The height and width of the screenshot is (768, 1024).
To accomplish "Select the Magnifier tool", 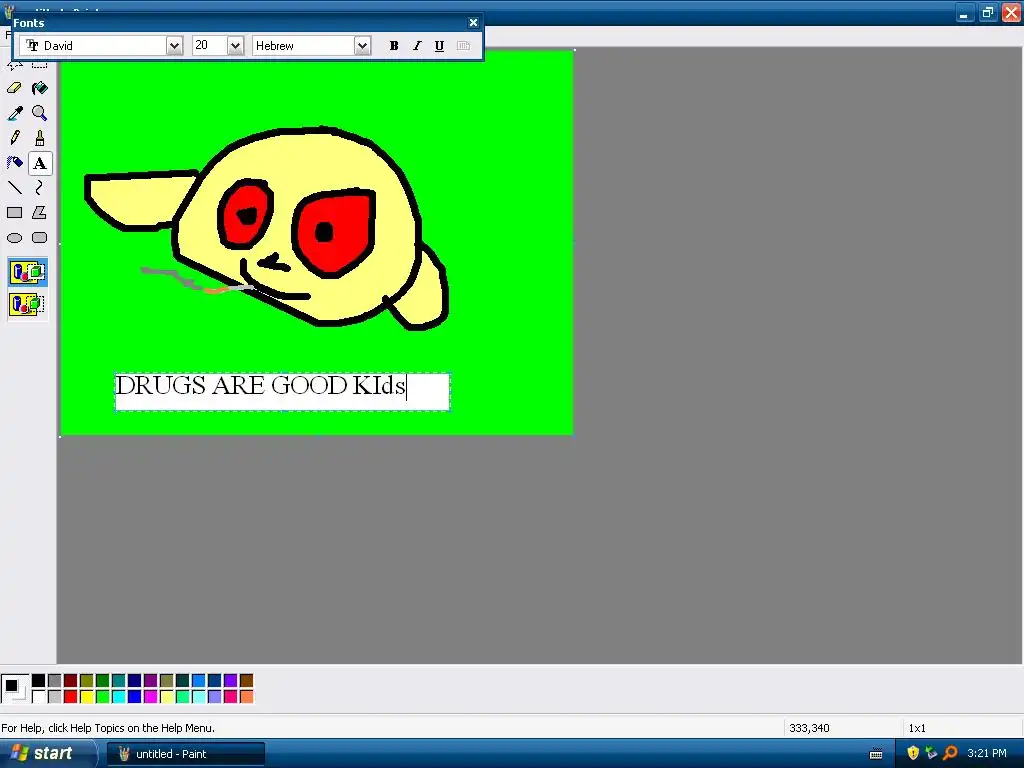I will point(40,113).
